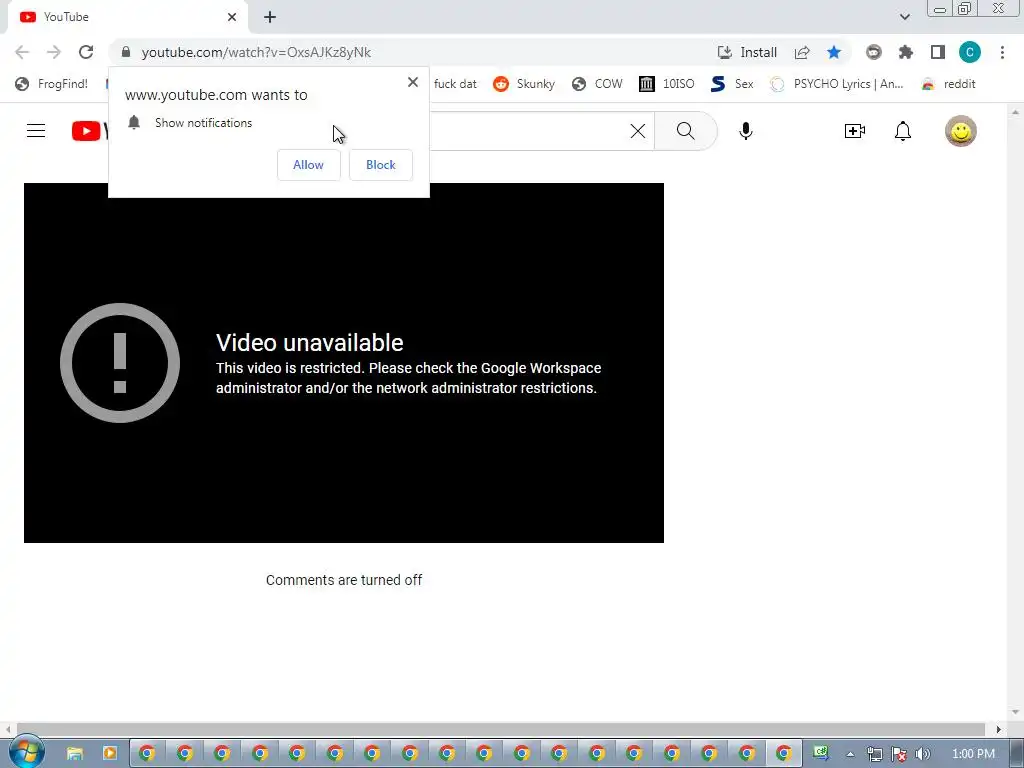Select the YouTube browser tab
Viewport: 1024px width, 768px height.
[127, 17]
